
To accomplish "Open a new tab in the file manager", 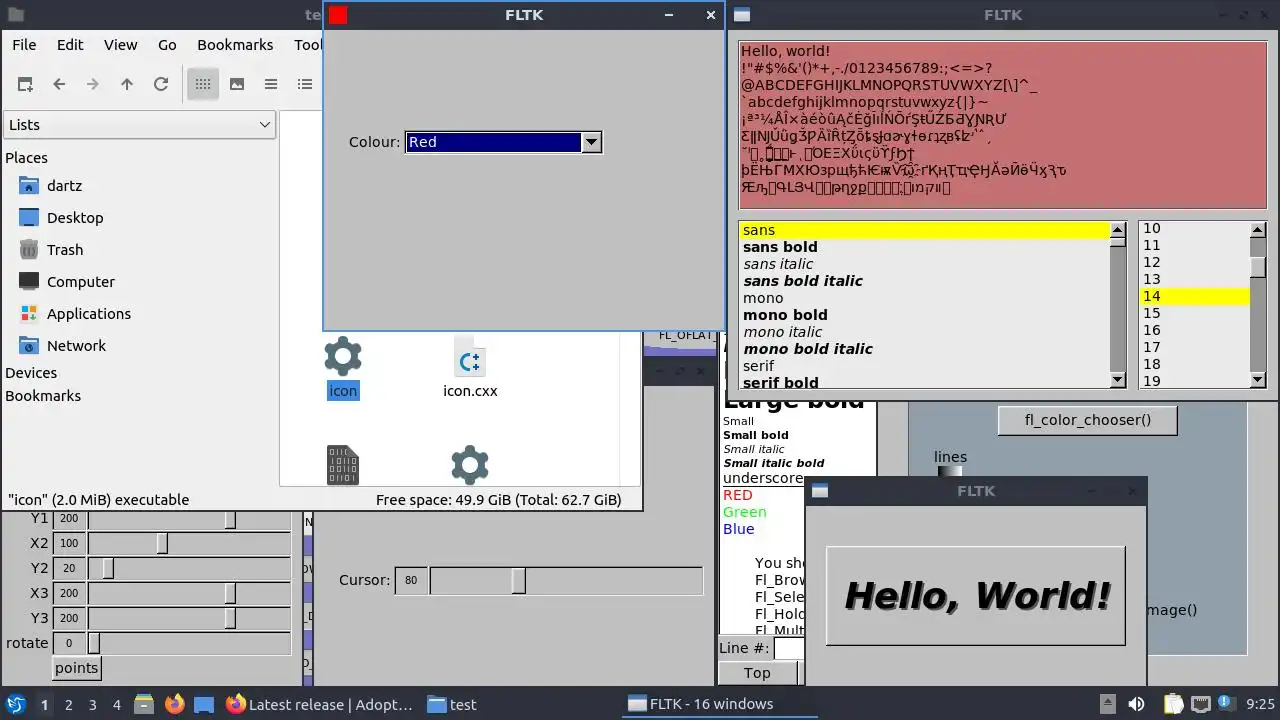I will click(x=25, y=84).
